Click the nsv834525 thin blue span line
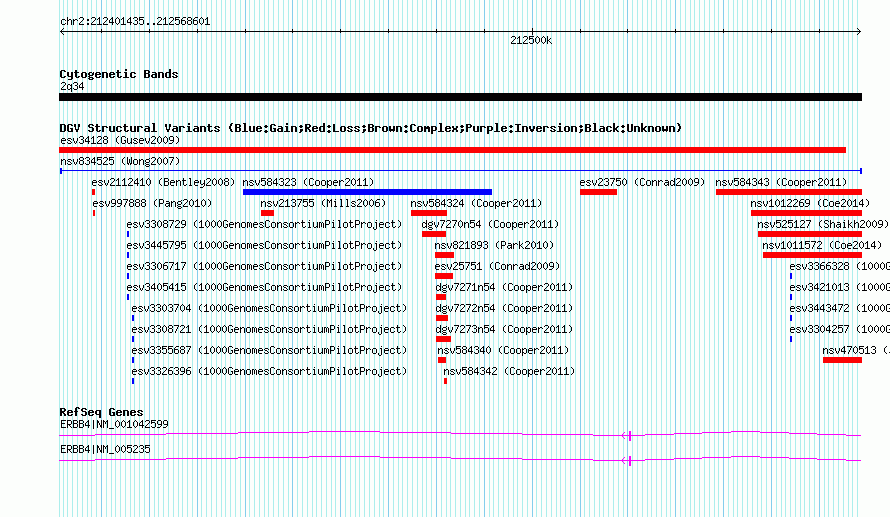Image resolution: width=890 pixels, height=517 pixels. 461,171
